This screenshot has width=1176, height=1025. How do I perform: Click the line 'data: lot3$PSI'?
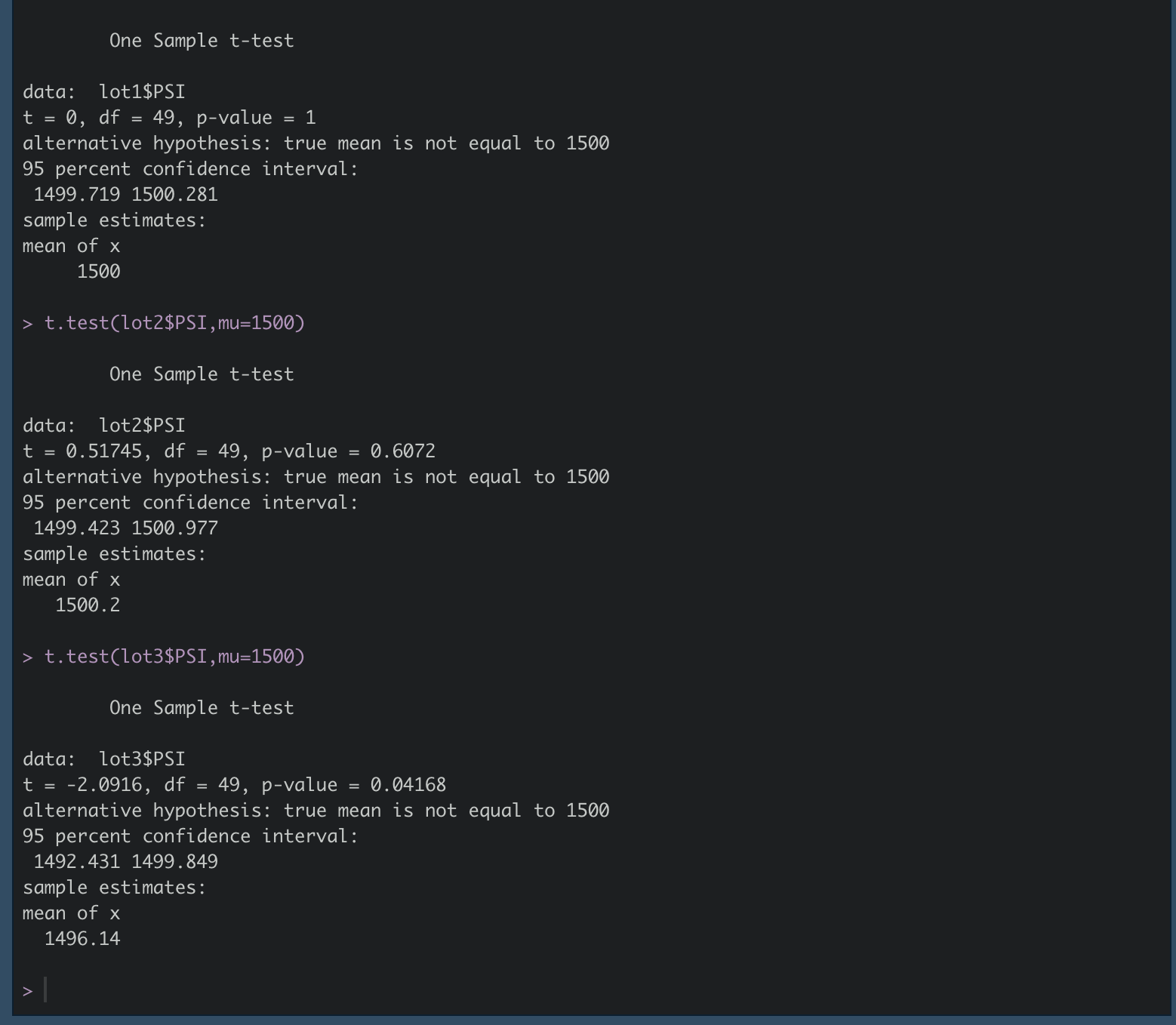104,759
